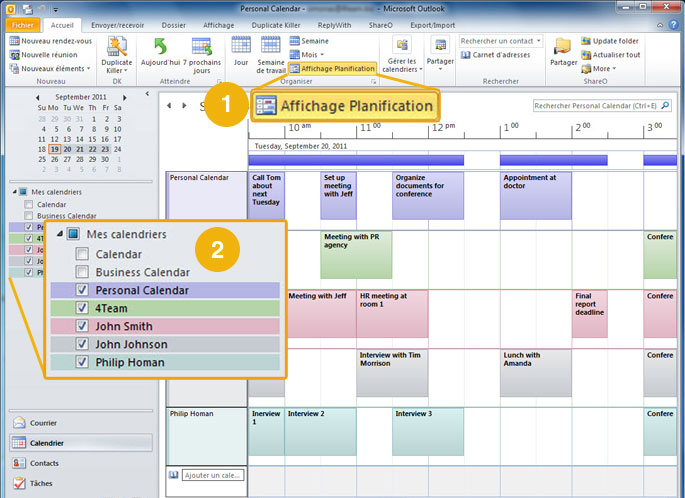Click small Affichage Planification button in ribbon

coord(332,69)
